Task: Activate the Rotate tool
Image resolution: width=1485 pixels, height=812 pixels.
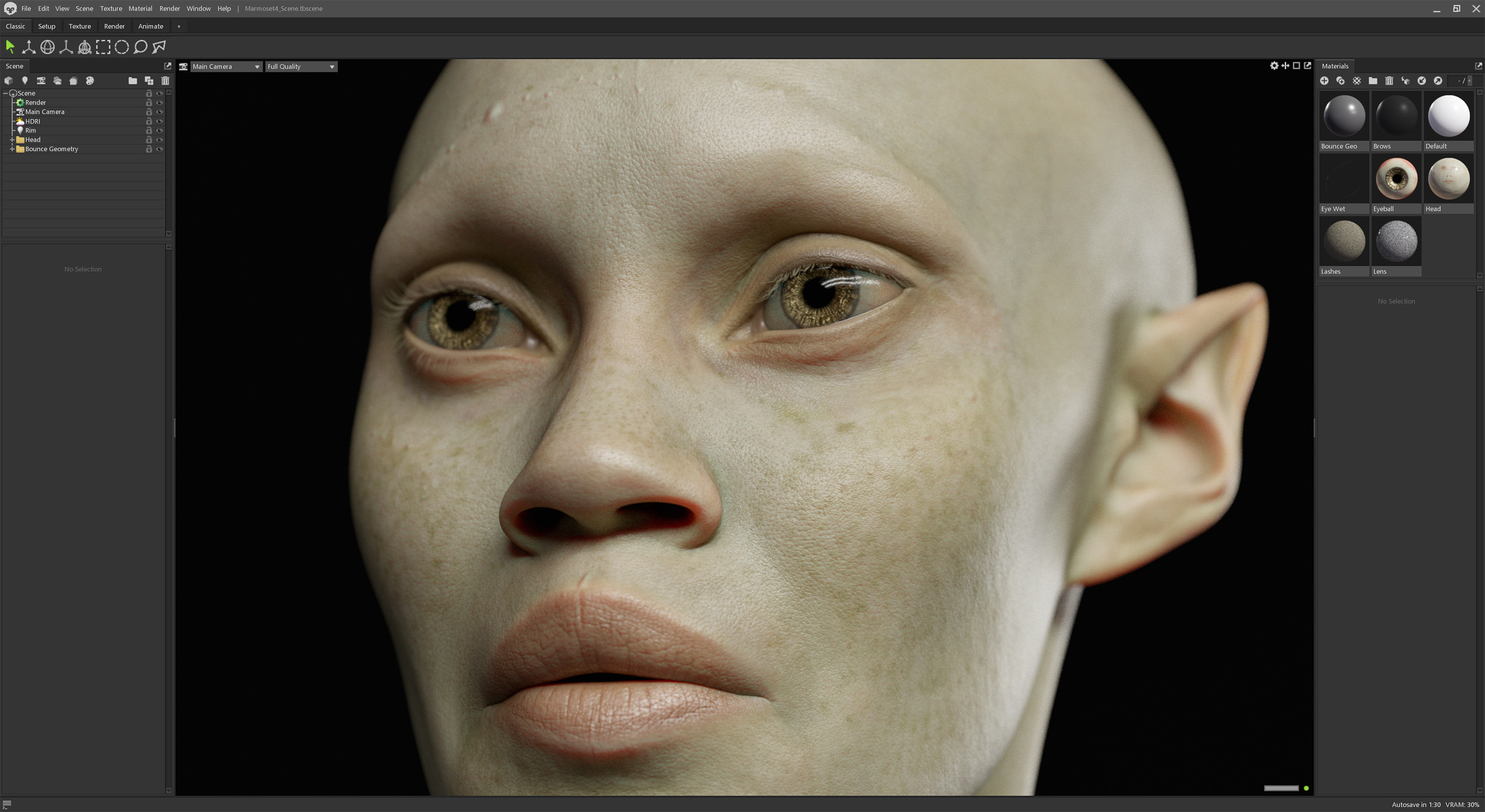Action: click(47, 48)
